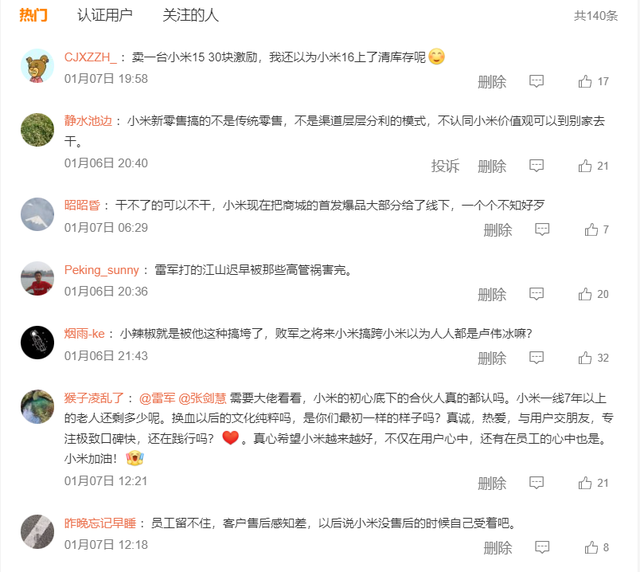The height and width of the screenshot is (572, 640).
Task: Switch to 认证用户 tab
Action: coord(105,16)
